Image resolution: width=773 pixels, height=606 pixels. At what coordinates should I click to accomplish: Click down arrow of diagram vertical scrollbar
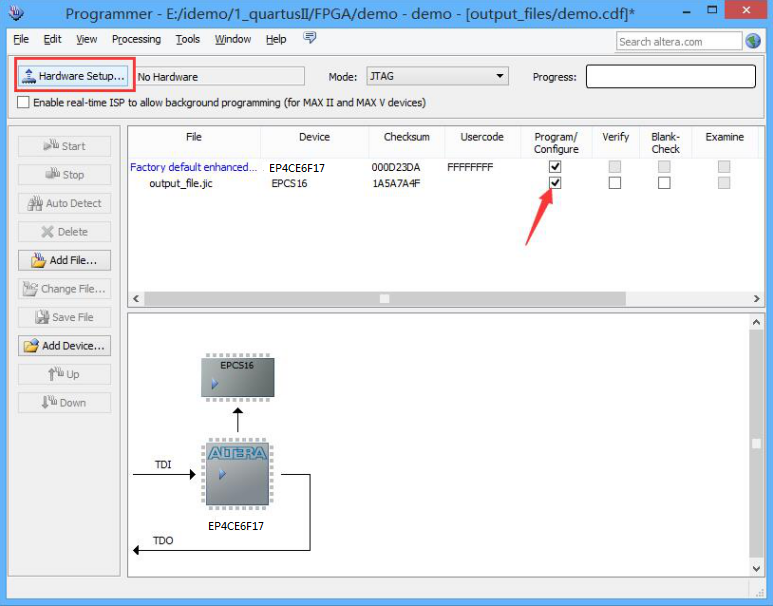(757, 567)
